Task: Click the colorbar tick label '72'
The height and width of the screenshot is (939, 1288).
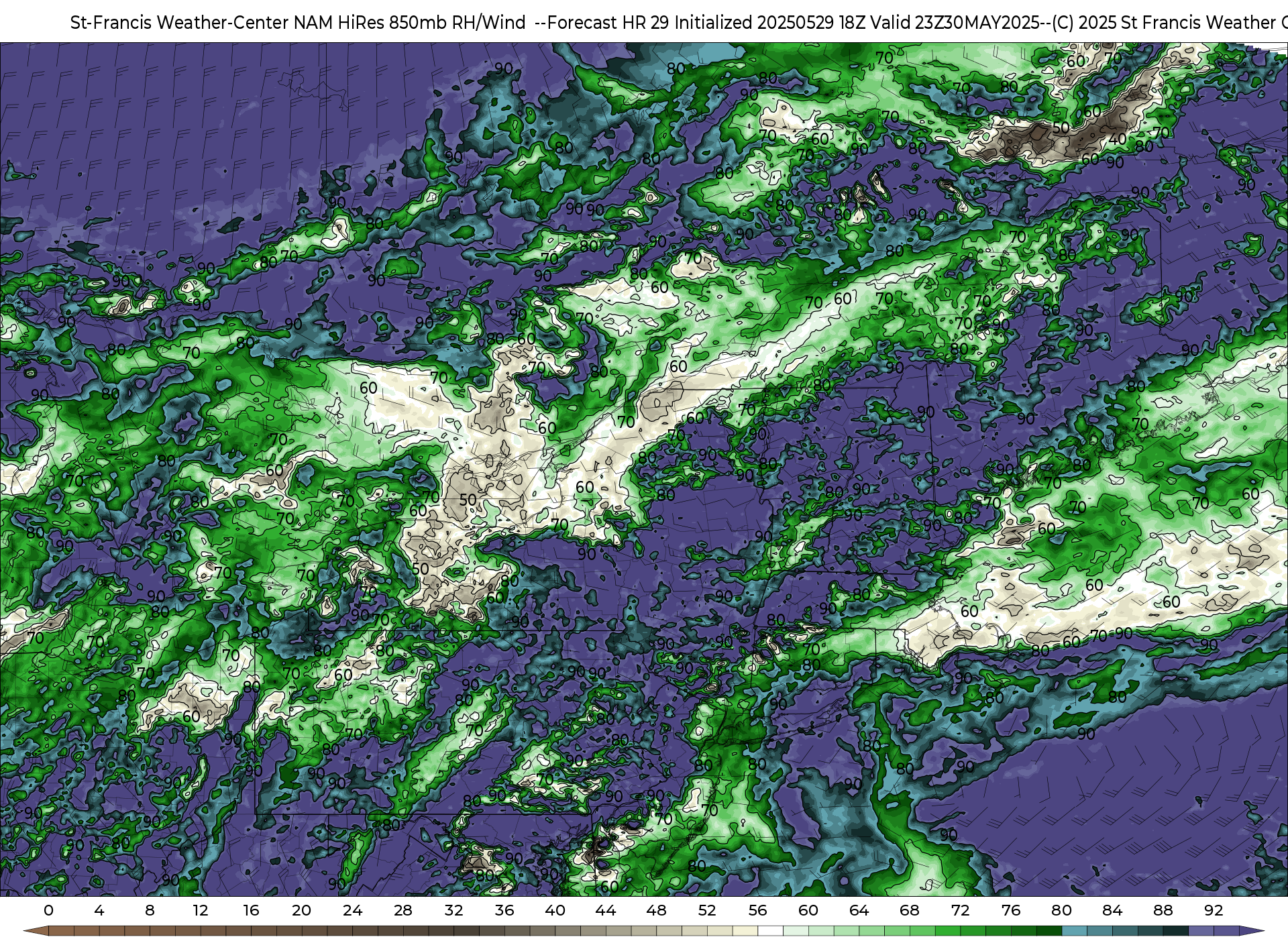Action: pyautogui.click(x=960, y=910)
